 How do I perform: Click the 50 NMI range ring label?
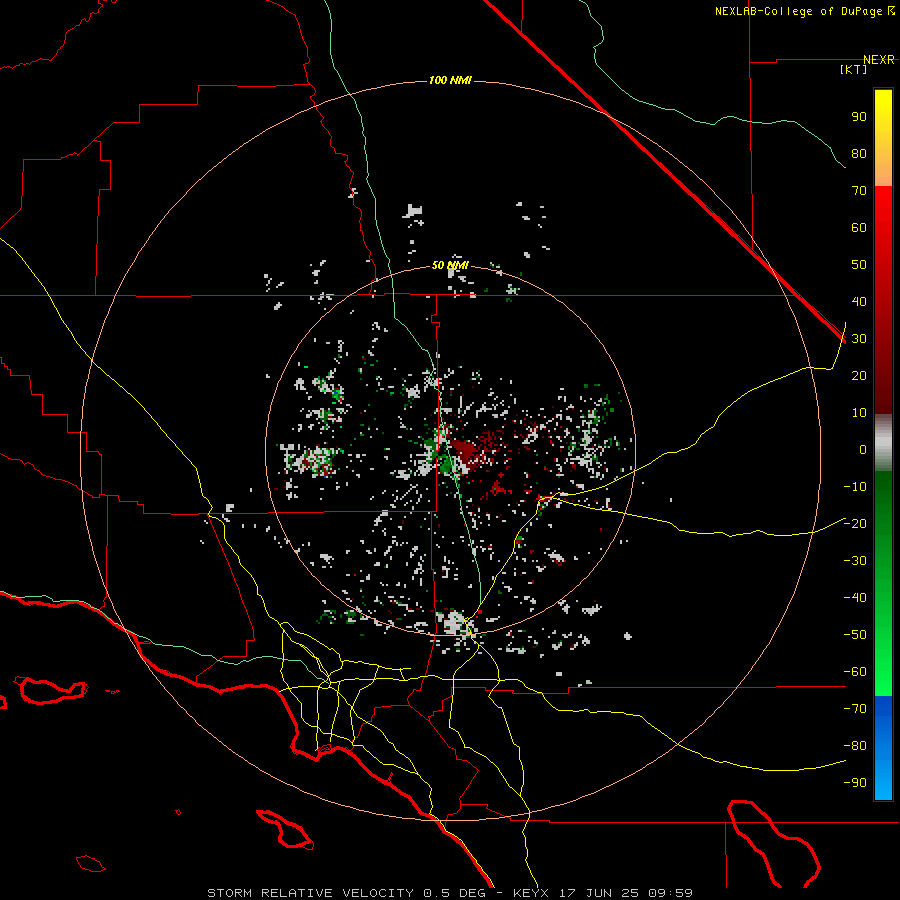(450, 265)
